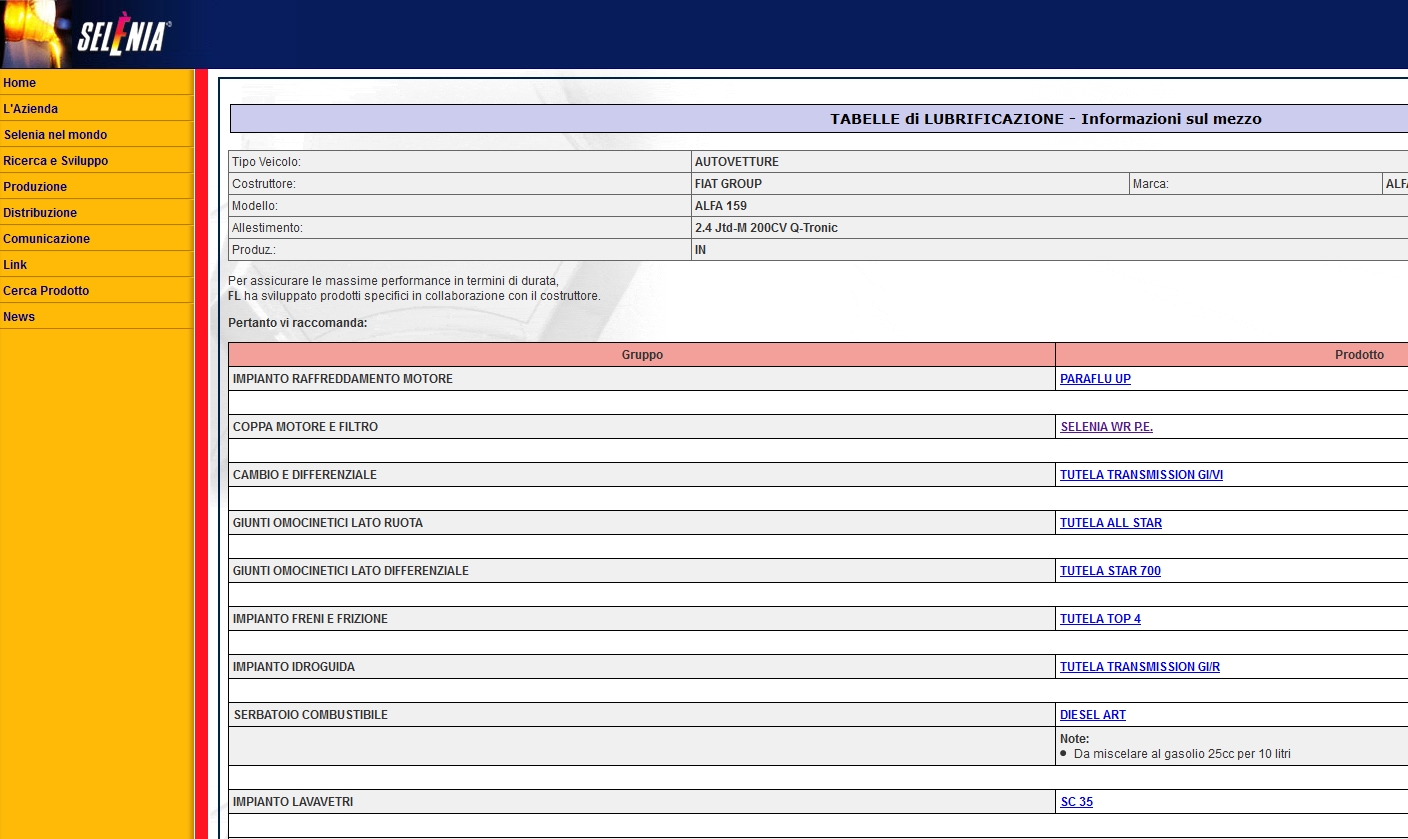Screen dimensions: 1408x839
Task: Open the Distribuzione menu item
Action: tap(40, 213)
